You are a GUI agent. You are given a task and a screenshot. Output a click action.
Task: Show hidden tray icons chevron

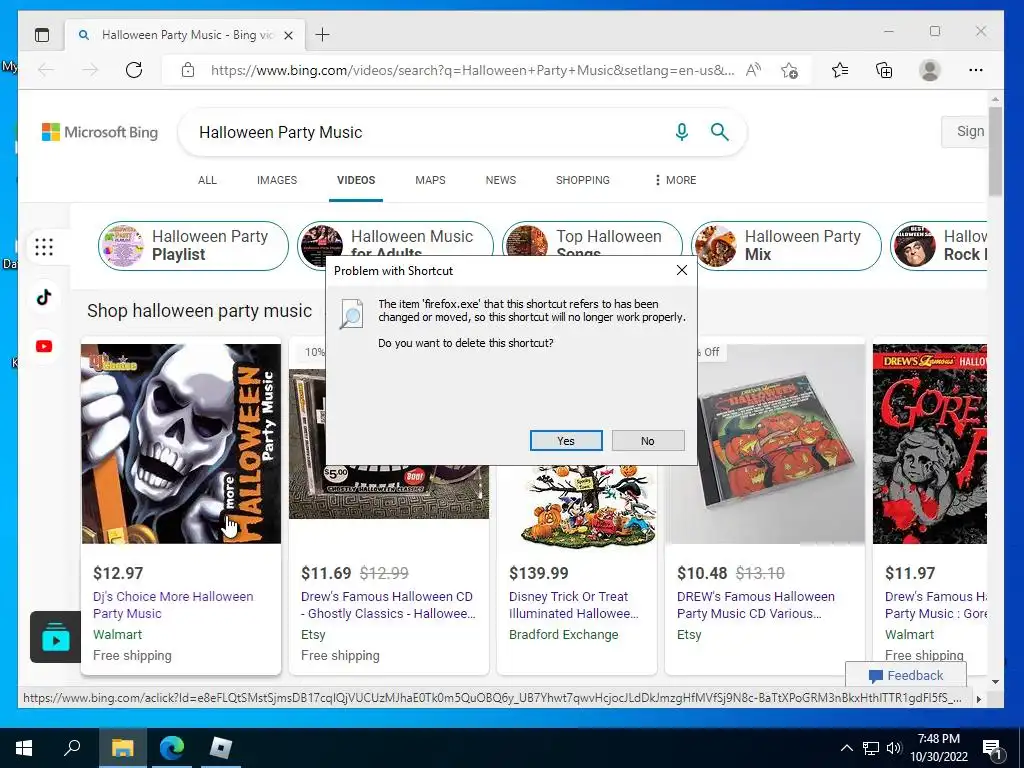846,748
